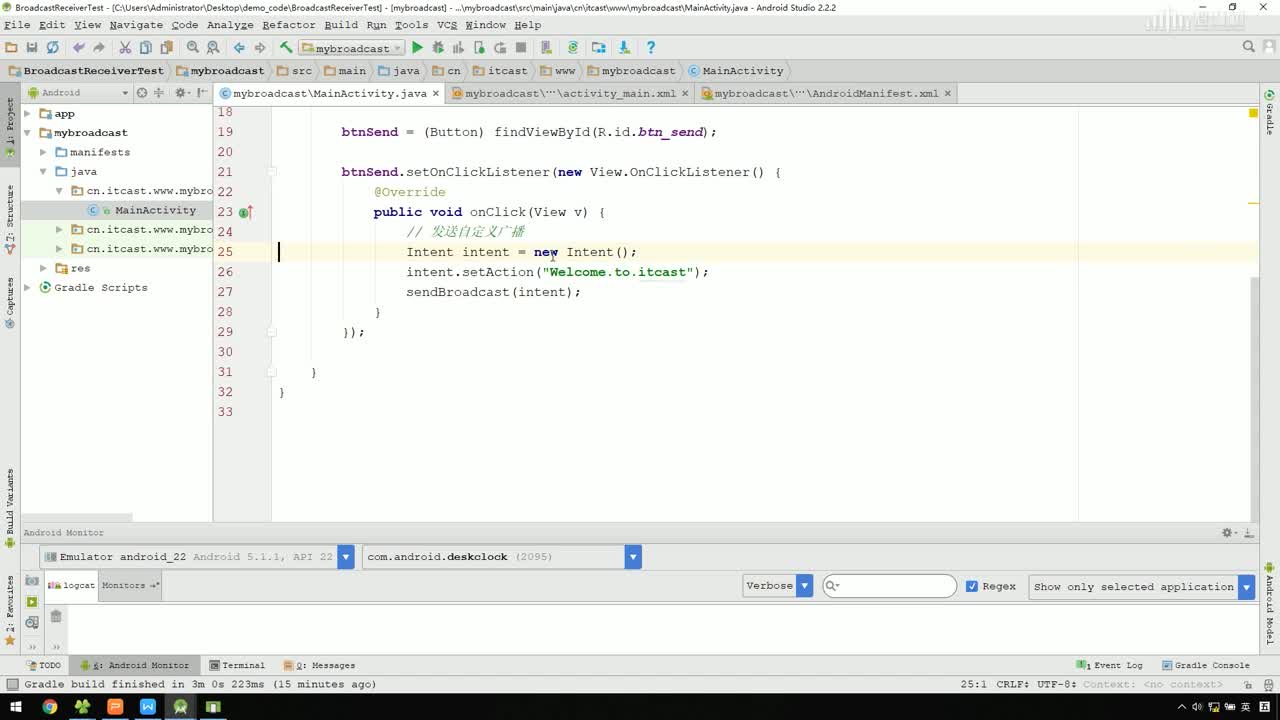The width and height of the screenshot is (1280, 720).
Task: Expand Gradle Scripts in the project tree
Action: pyautogui.click(x=28, y=287)
